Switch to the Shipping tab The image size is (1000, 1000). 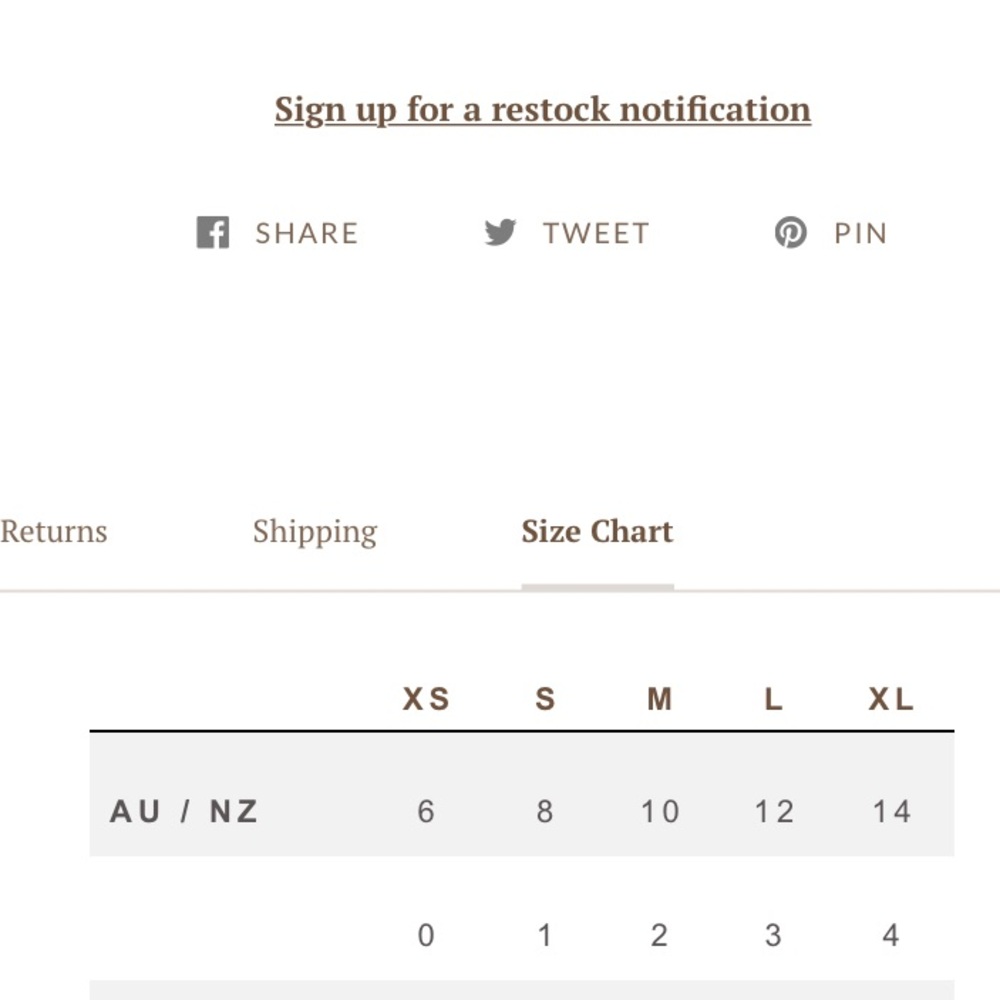pyautogui.click(x=315, y=533)
